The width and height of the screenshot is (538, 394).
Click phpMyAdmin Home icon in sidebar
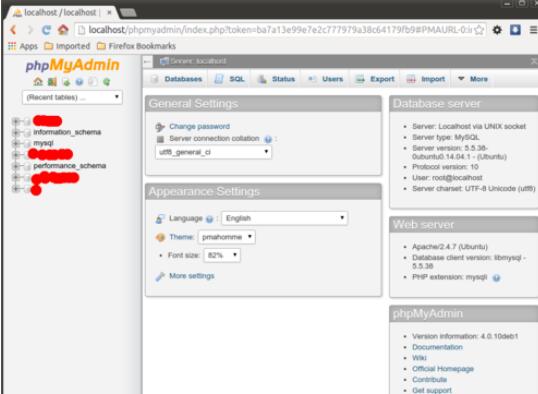(38, 82)
